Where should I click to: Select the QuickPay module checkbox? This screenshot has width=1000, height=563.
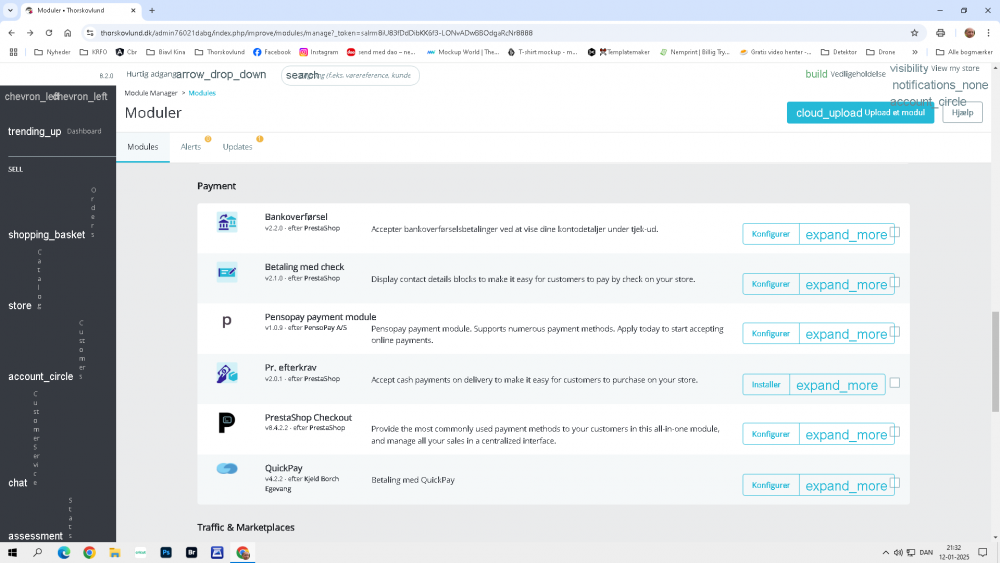[x=895, y=483]
